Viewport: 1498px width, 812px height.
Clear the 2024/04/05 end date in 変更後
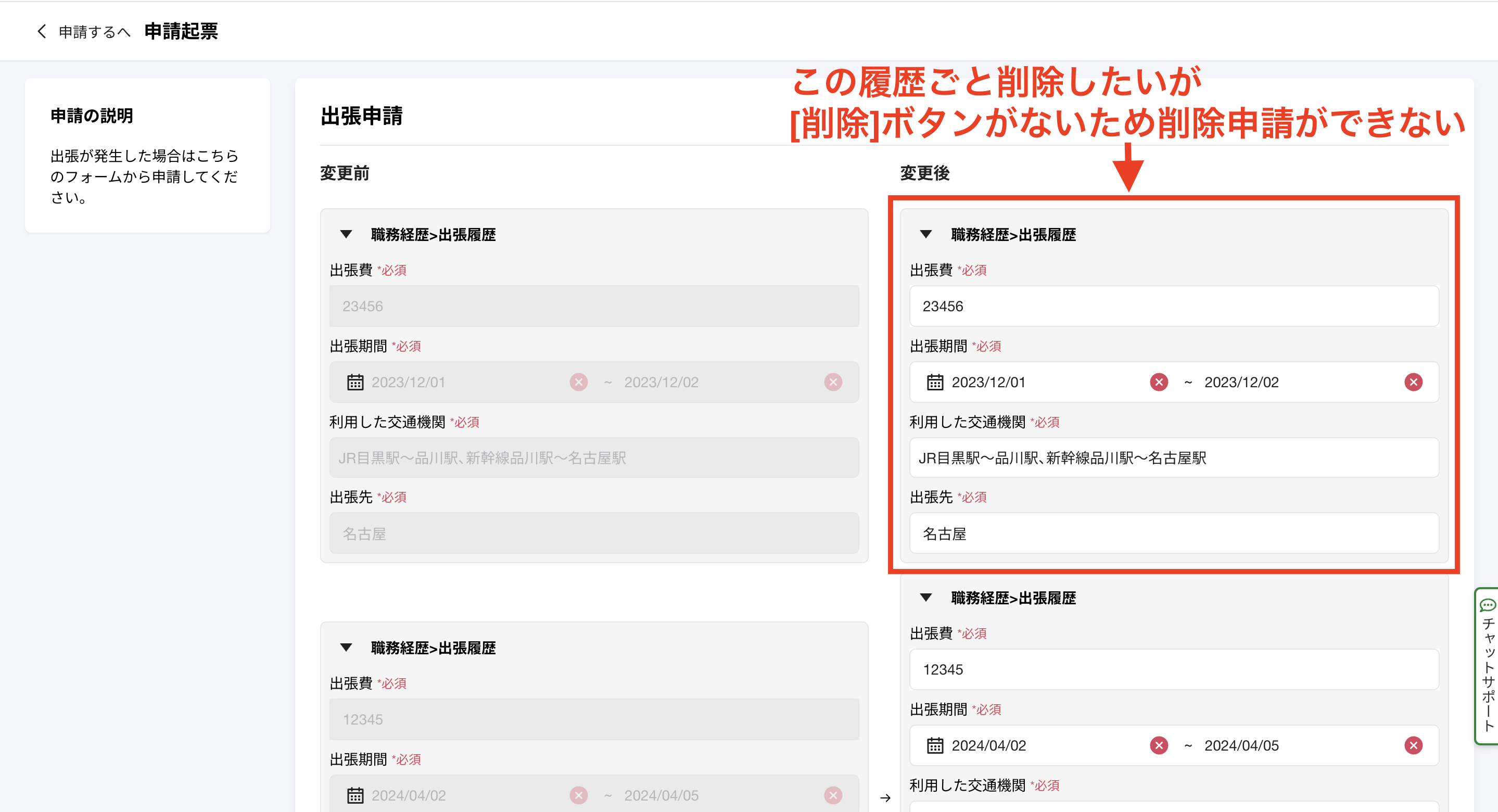(x=1413, y=745)
